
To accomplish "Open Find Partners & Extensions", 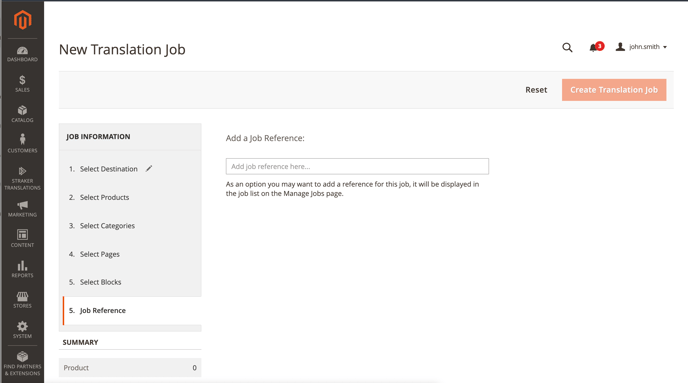I will pos(22,364).
